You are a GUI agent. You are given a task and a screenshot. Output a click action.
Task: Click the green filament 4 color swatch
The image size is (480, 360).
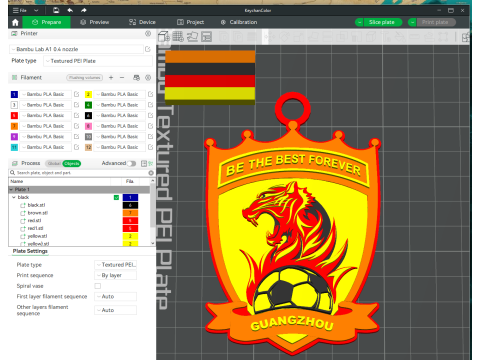[x=88, y=105]
